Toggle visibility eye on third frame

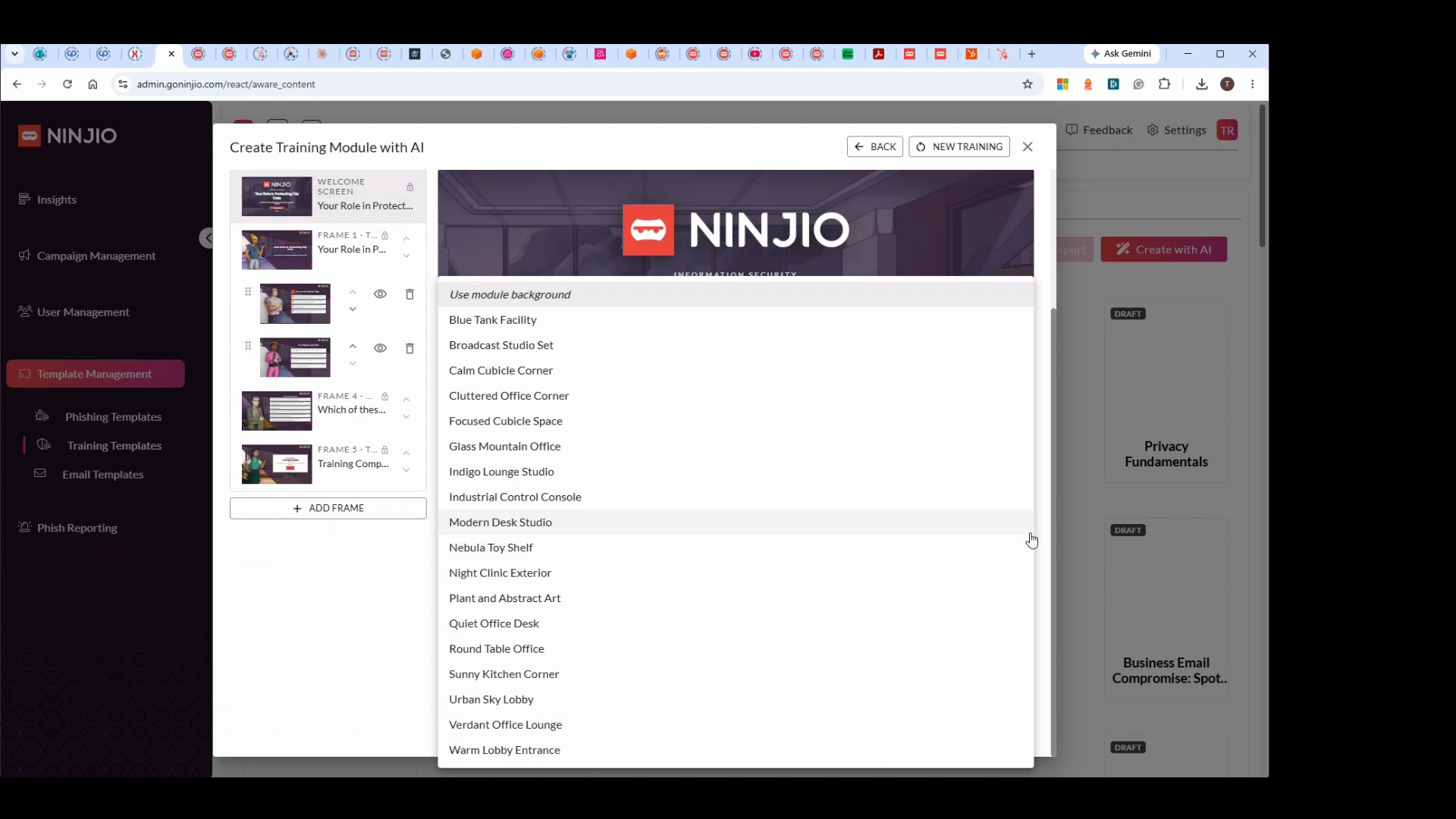[380, 294]
